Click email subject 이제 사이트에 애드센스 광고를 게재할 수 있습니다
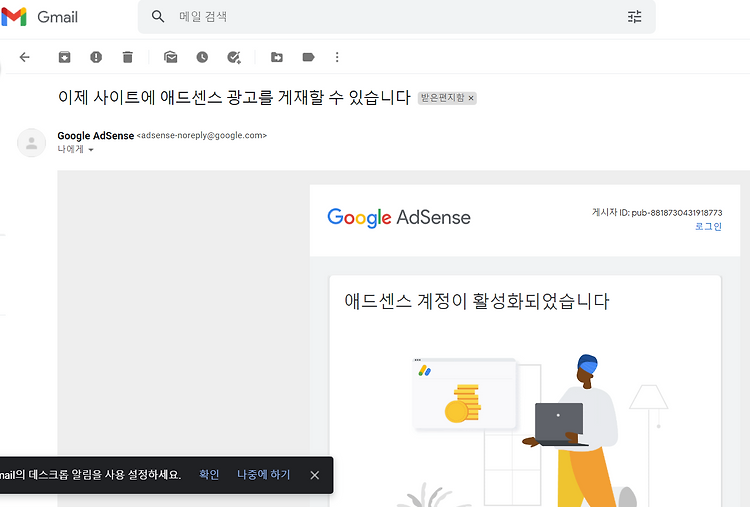Viewport: 750px width, 507px height. point(234,98)
